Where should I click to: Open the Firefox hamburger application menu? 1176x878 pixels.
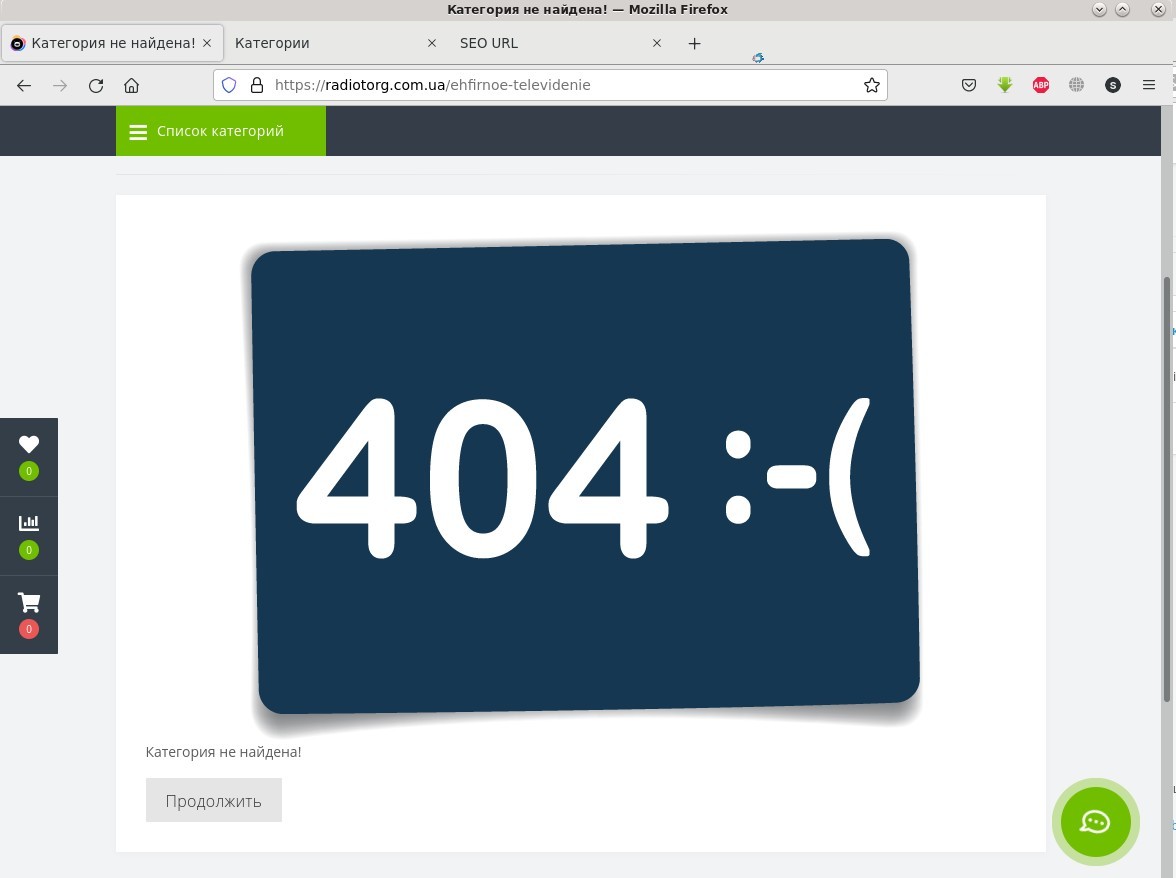pos(1148,85)
